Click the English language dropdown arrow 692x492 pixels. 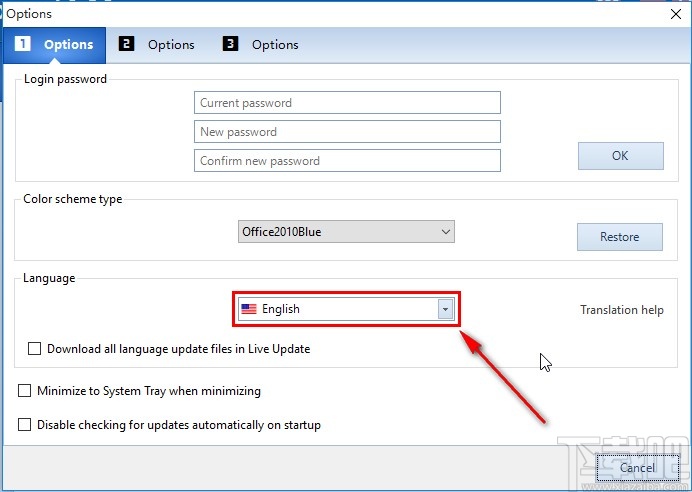tap(445, 309)
